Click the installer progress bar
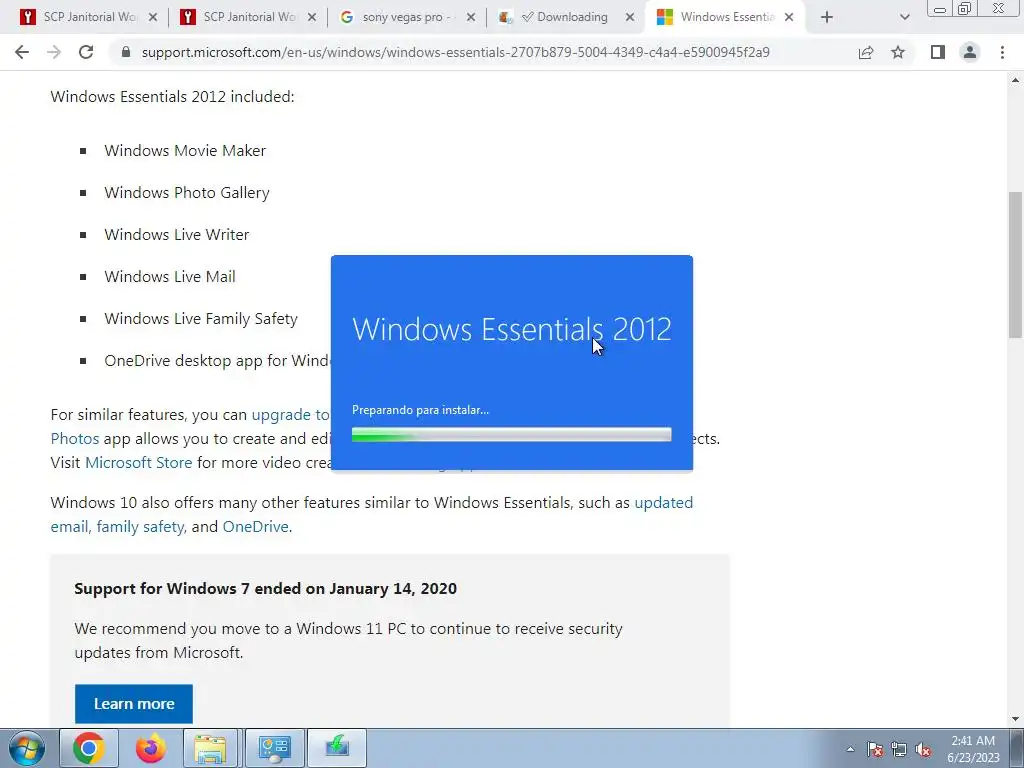The width and height of the screenshot is (1024, 768). tap(511, 434)
